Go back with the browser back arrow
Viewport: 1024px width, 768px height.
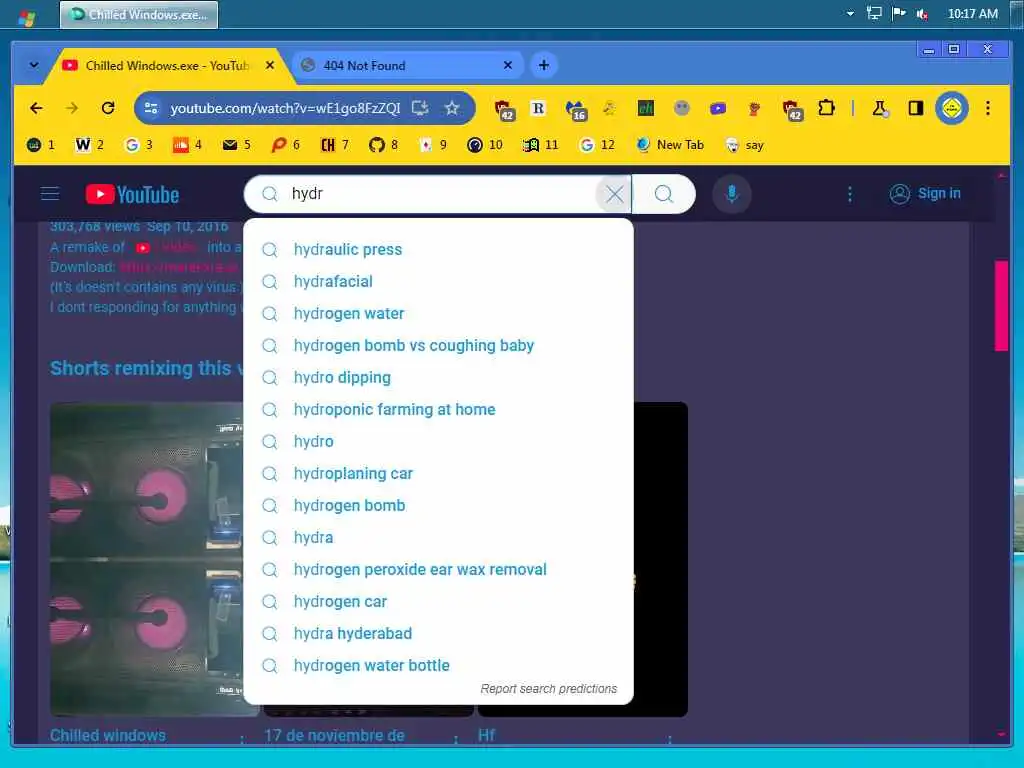click(x=37, y=108)
